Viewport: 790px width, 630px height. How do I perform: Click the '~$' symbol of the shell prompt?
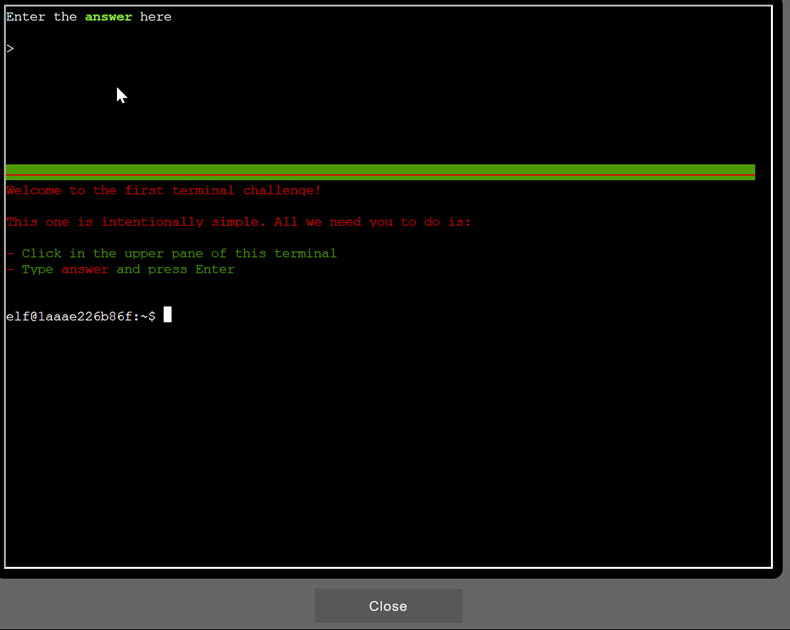148,316
